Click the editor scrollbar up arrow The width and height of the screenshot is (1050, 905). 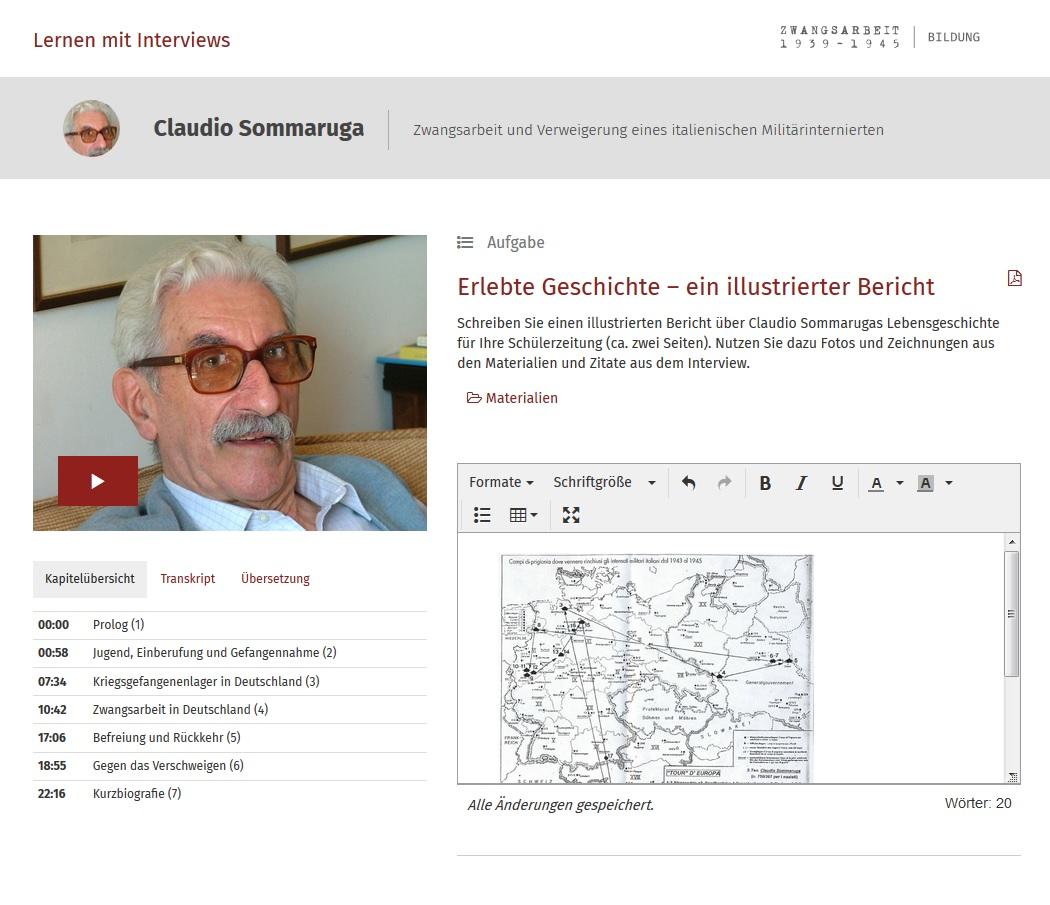[x=1012, y=541]
